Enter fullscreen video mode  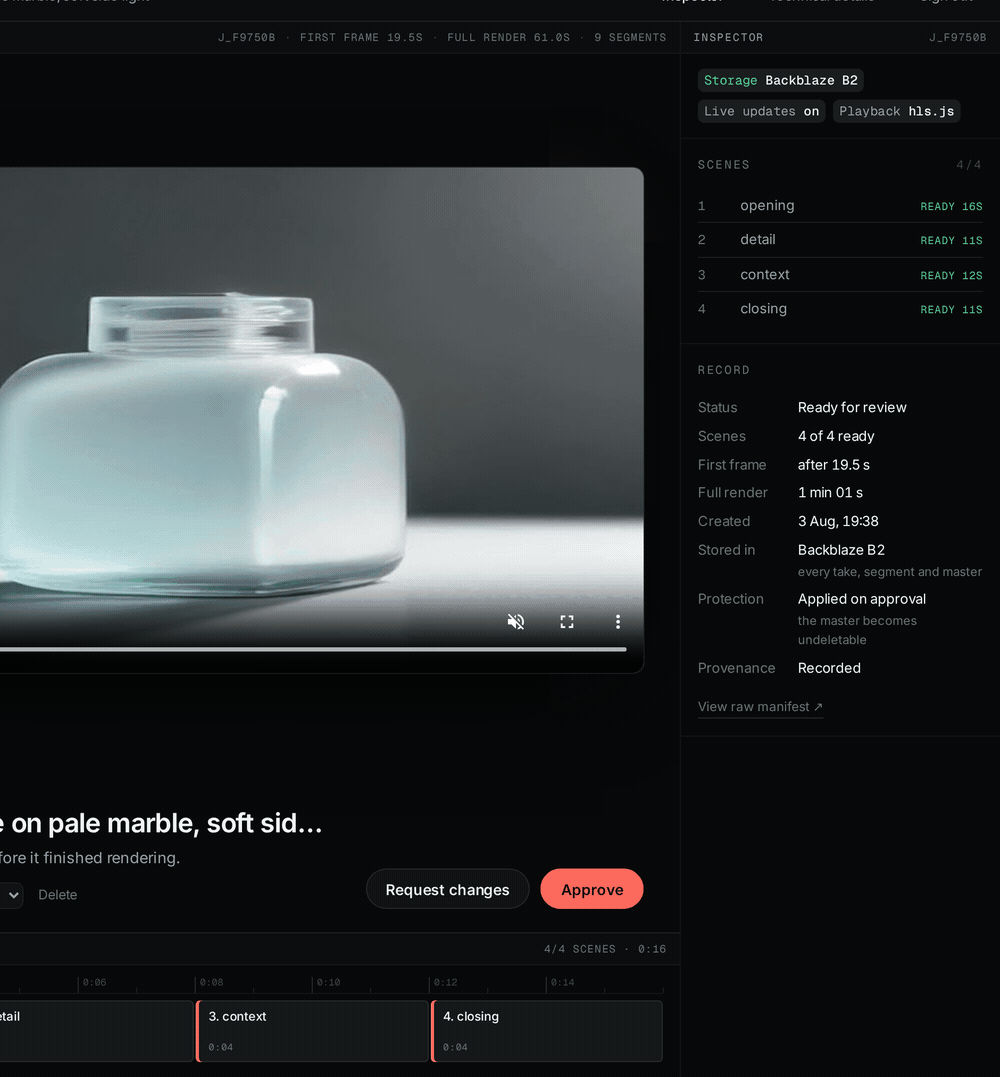pos(567,622)
